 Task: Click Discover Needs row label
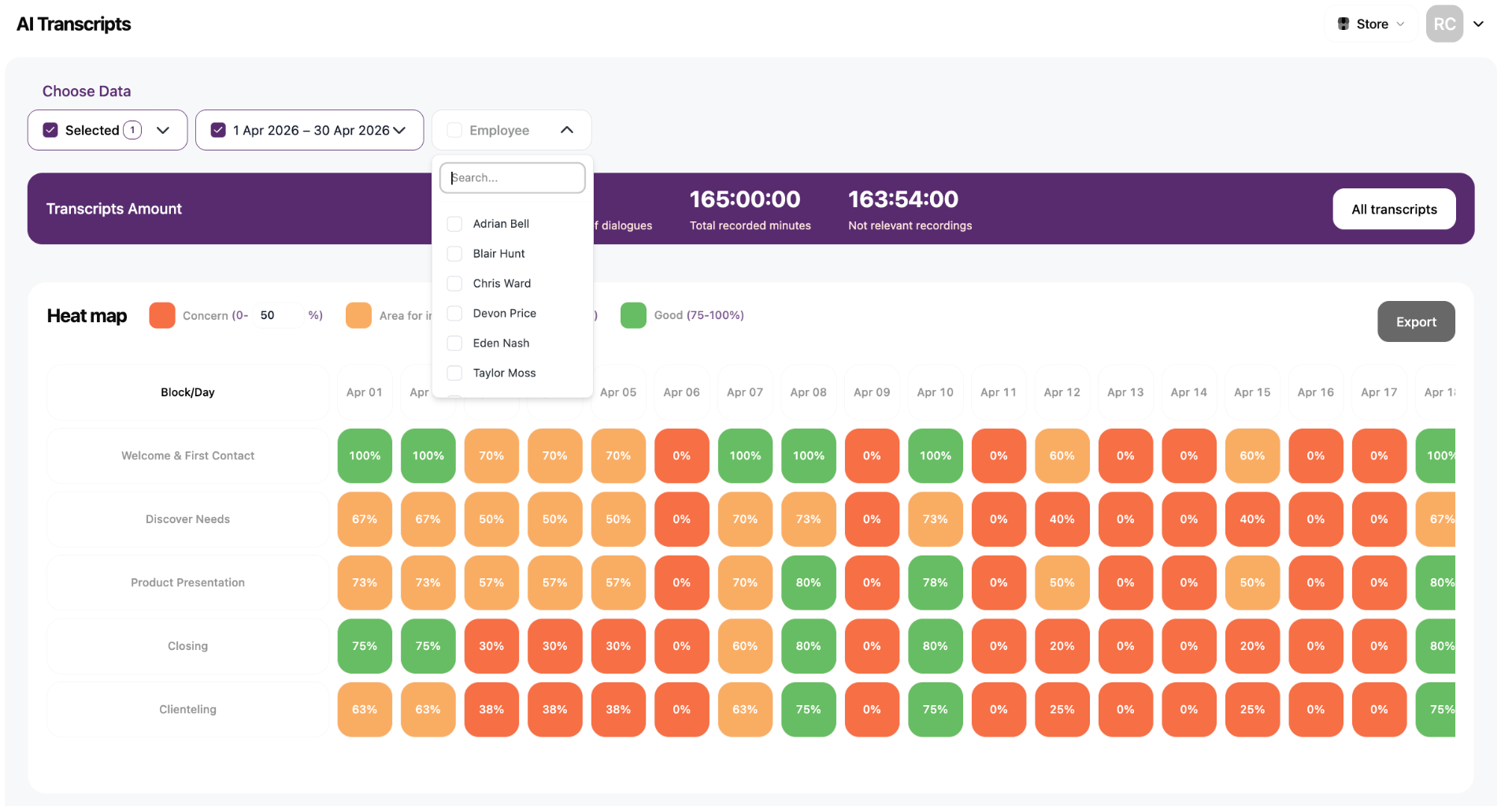[187, 519]
